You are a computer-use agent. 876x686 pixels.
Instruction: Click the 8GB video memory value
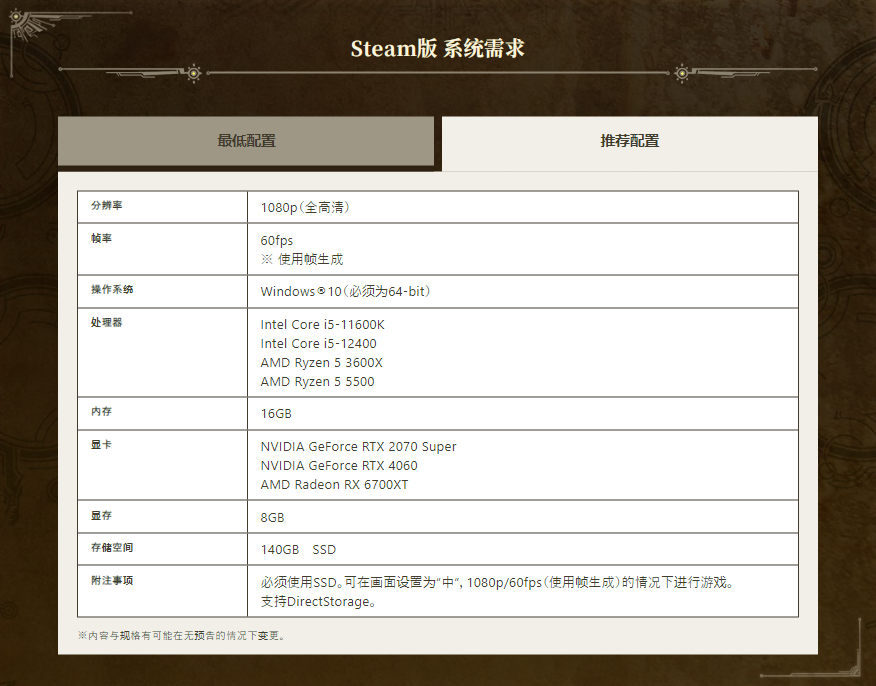click(272, 517)
